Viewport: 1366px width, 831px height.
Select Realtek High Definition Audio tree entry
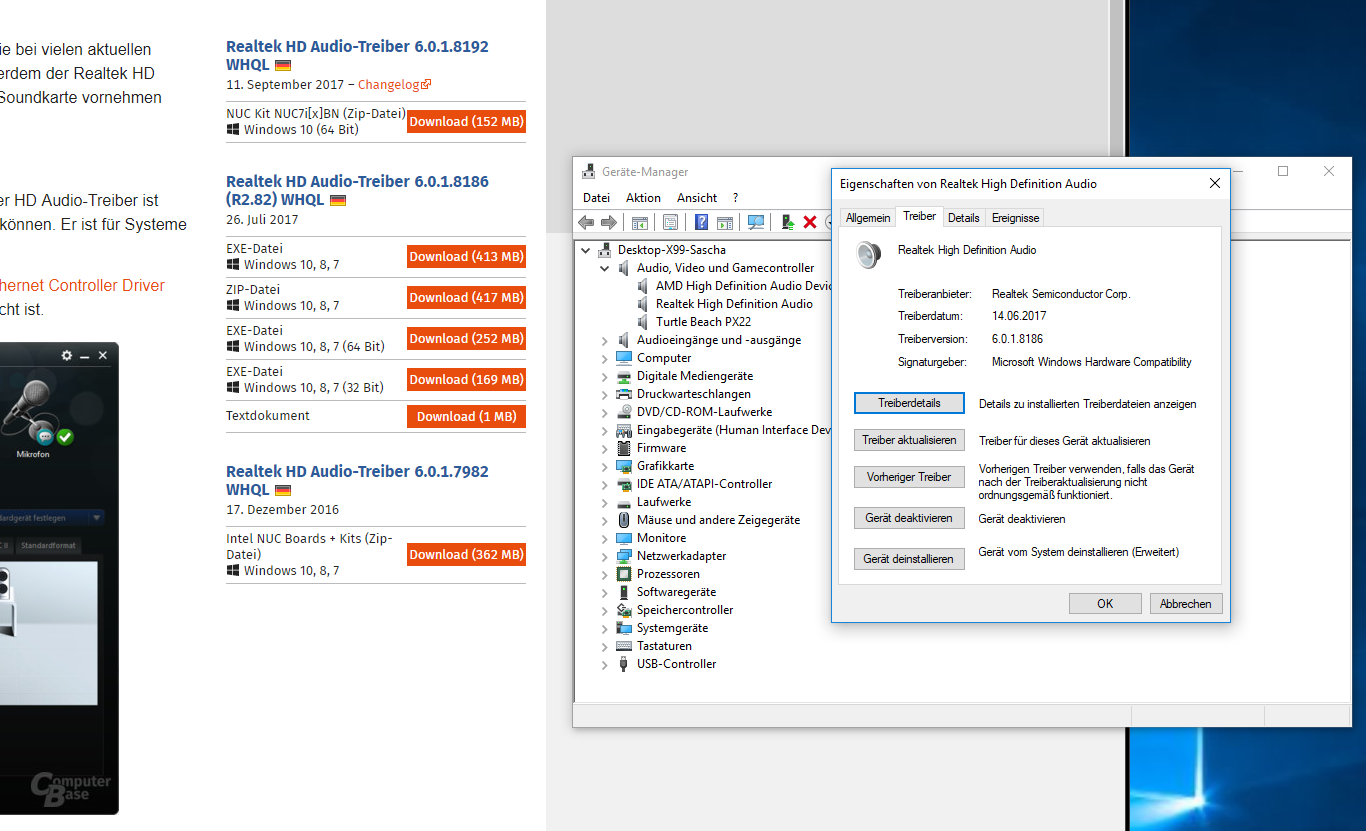tap(734, 304)
